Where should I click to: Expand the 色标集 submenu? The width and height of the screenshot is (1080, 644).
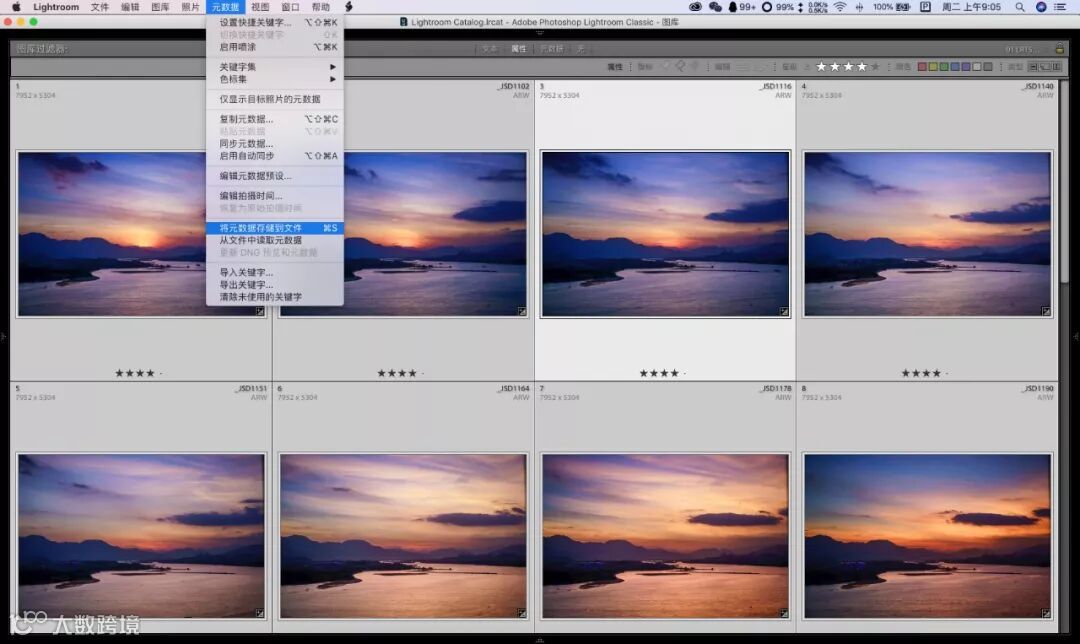(233, 79)
